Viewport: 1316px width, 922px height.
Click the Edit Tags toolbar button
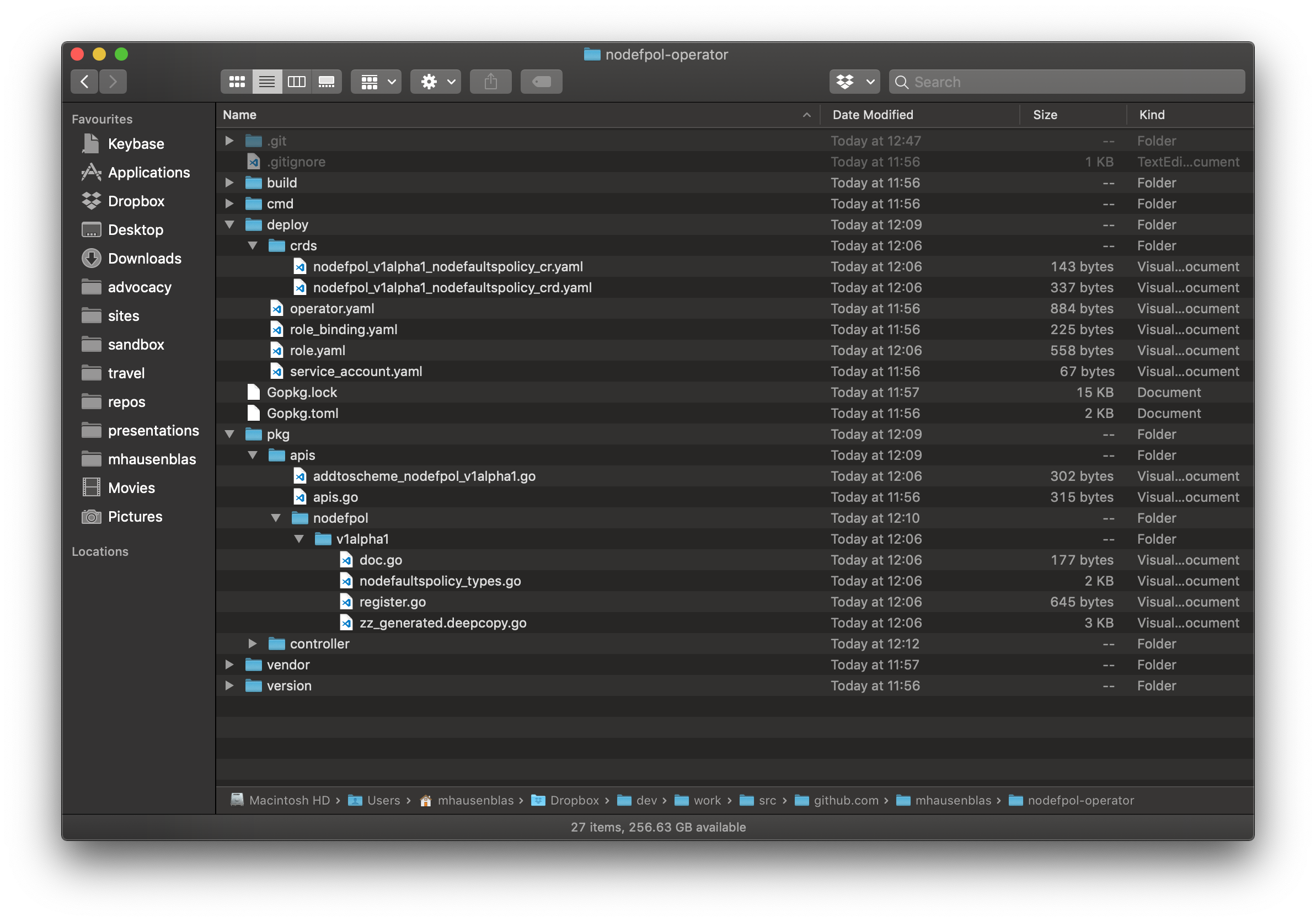541,82
